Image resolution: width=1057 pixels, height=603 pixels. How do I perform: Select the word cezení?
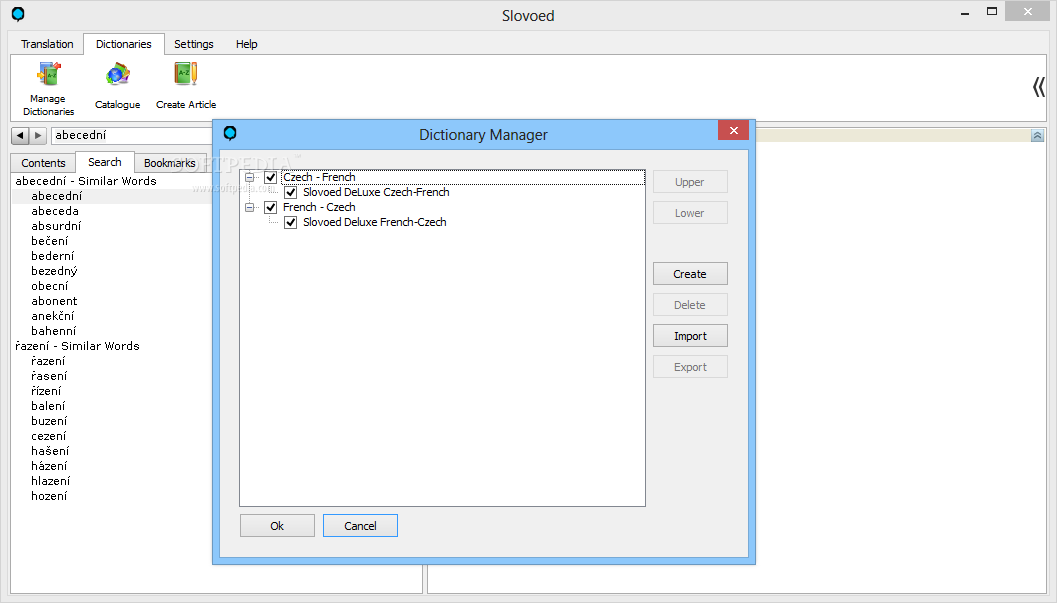[49, 437]
